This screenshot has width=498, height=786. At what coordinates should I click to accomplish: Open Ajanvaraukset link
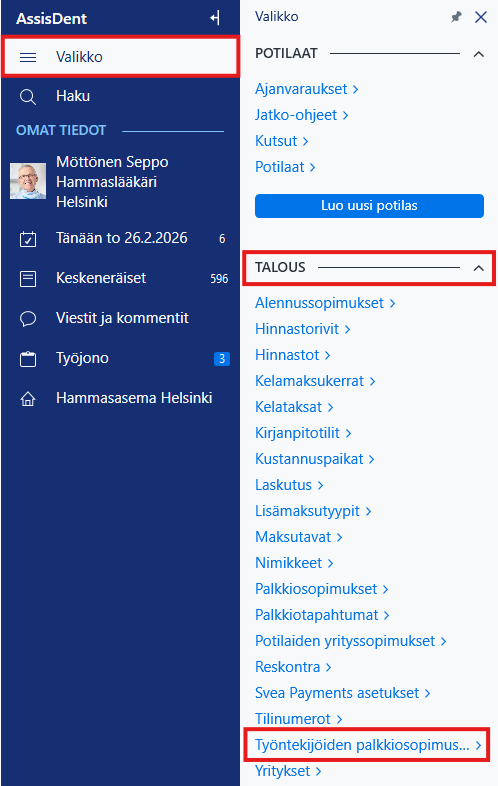pos(306,89)
